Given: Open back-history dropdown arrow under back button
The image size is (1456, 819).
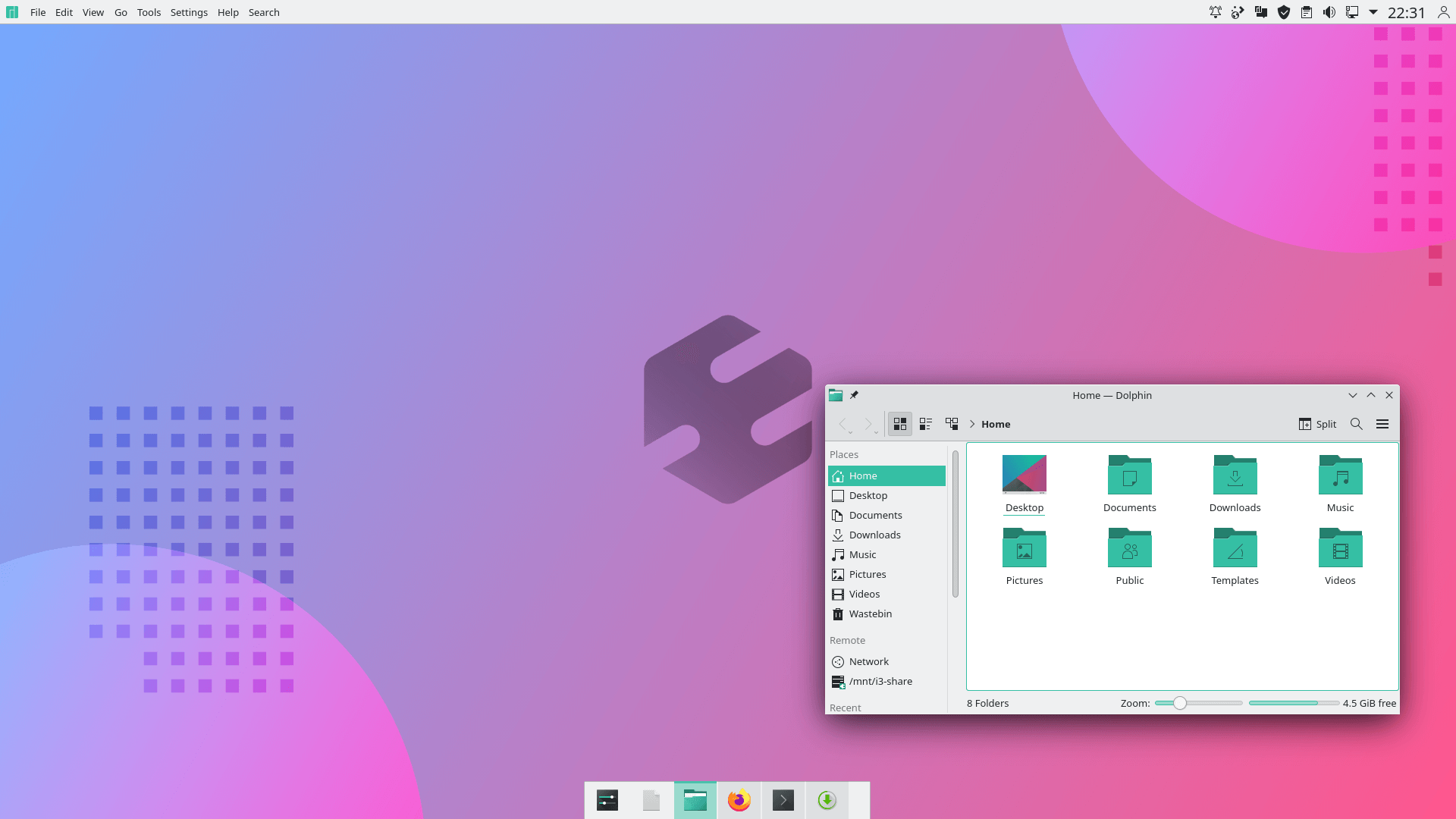Looking at the screenshot, I should 851,433.
